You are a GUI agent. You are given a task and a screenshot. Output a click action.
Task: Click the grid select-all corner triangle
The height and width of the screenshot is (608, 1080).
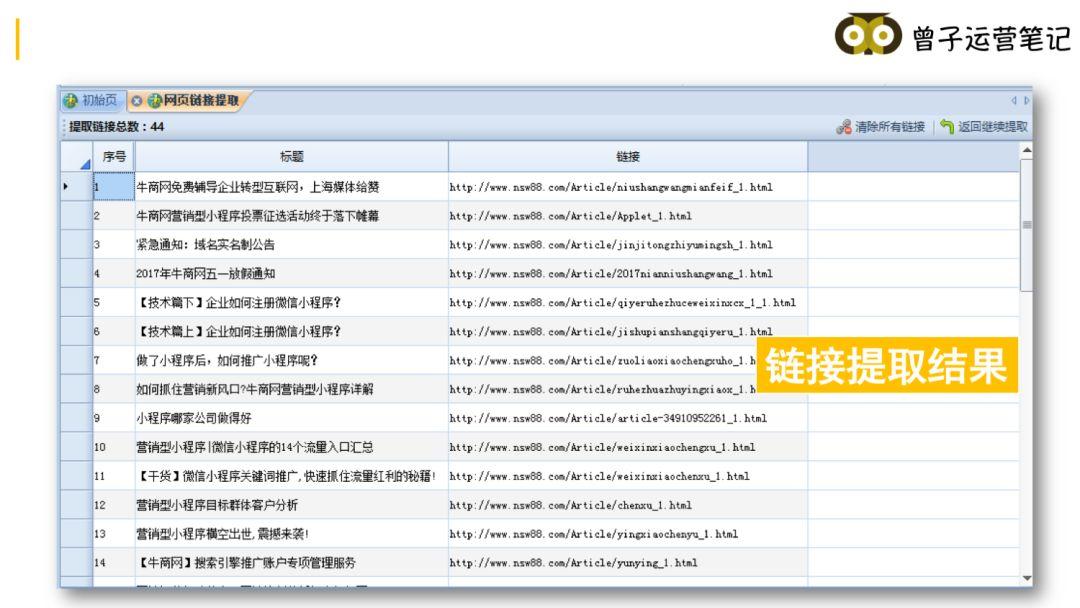85,164
